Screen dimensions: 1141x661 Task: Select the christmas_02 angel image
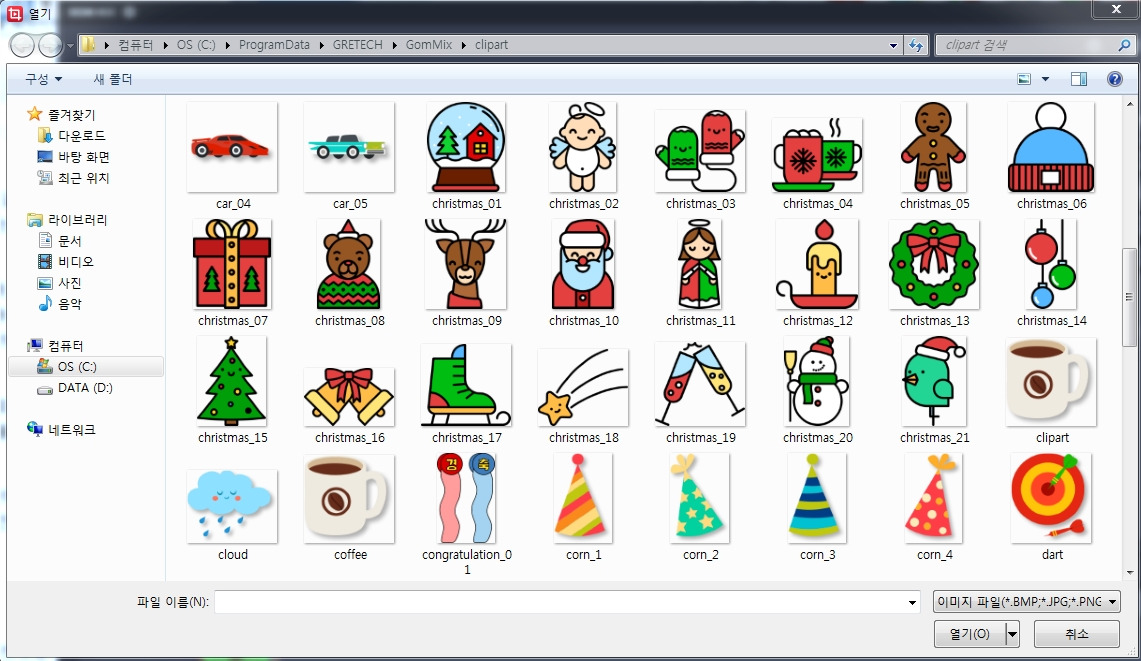point(583,148)
